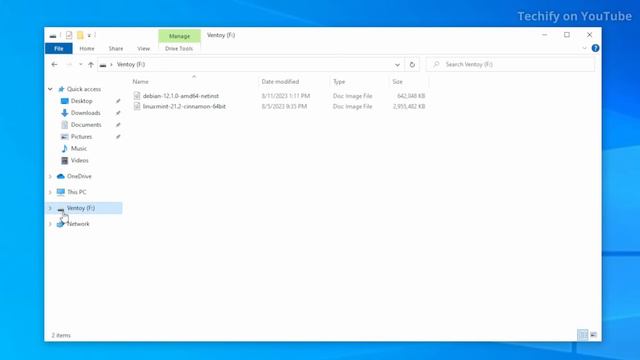Go up one folder level
This screenshot has width=640, height=360.
point(91,64)
